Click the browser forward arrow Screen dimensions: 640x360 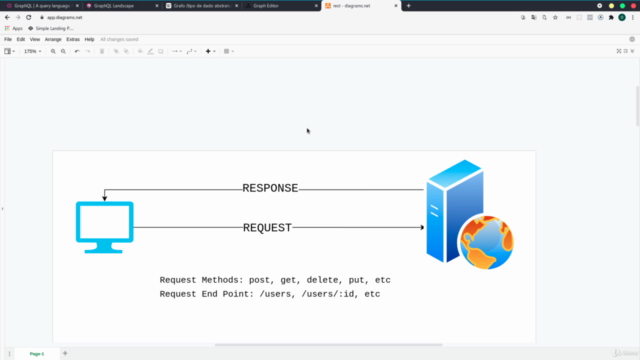click(18, 18)
